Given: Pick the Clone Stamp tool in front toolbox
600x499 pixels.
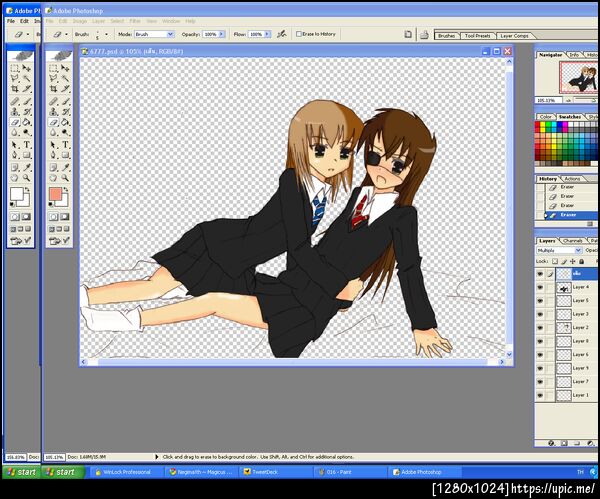Looking at the screenshot, I should point(53,112).
